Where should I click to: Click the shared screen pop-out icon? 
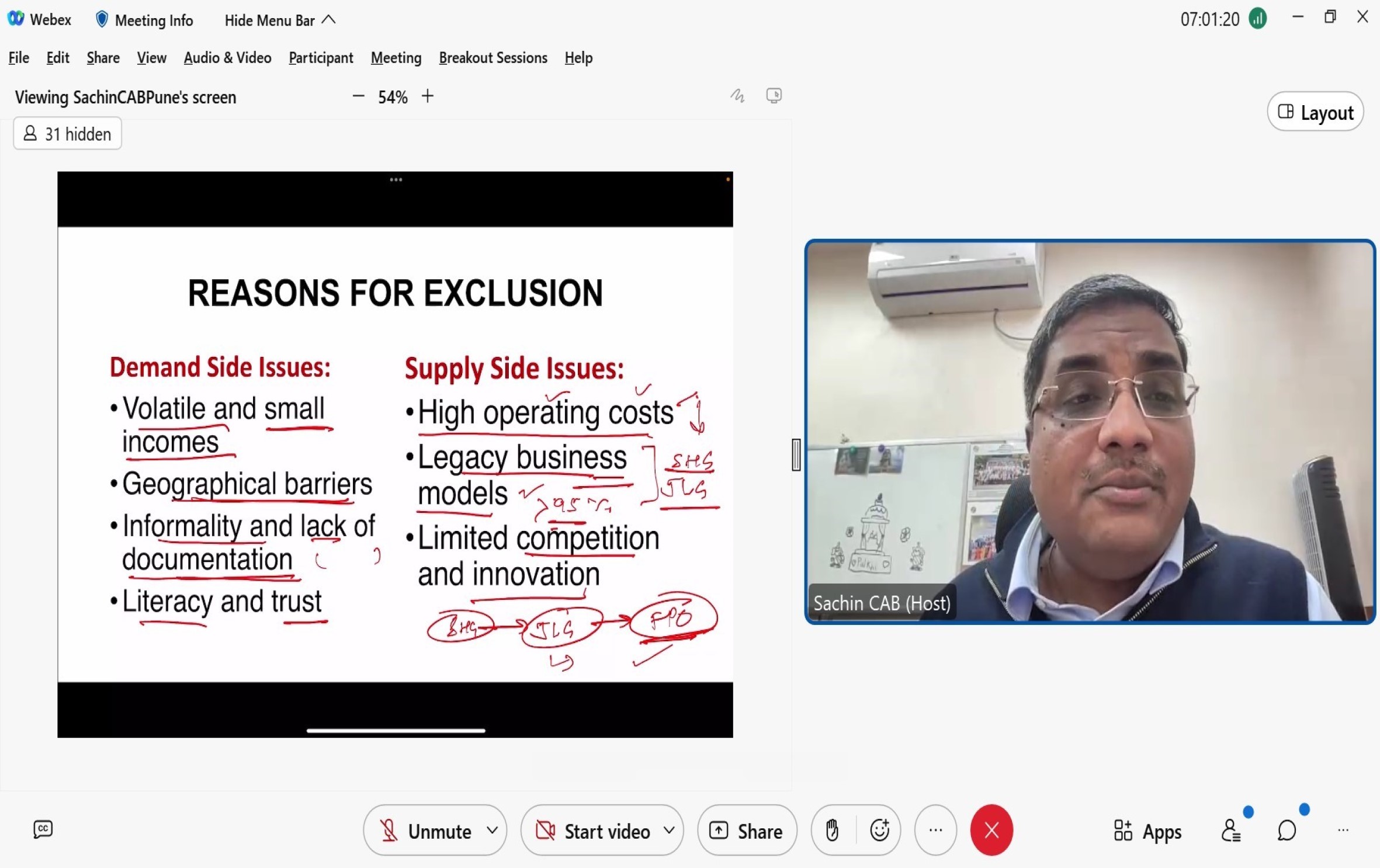pos(774,96)
